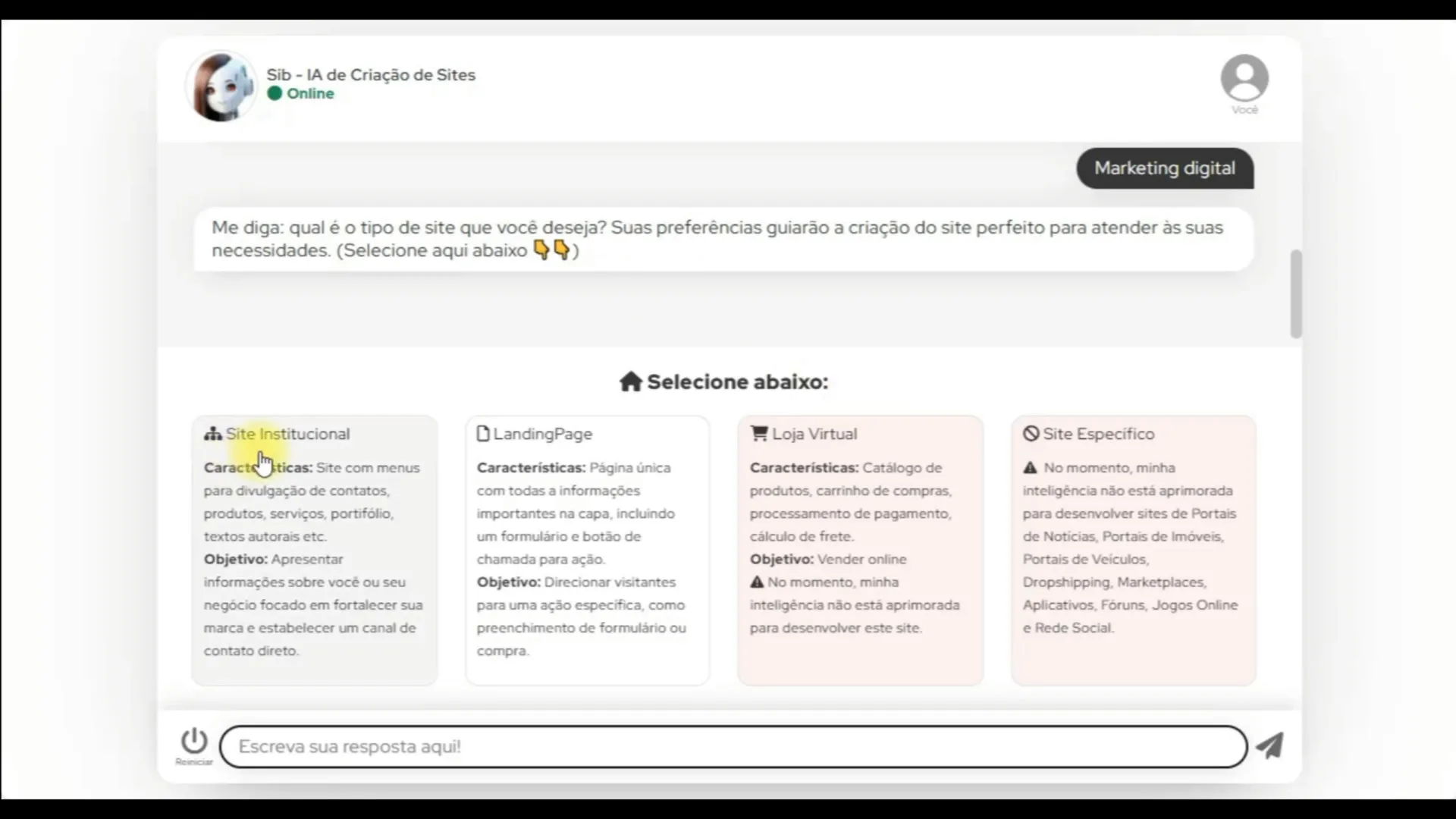The height and width of the screenshot is (819, 1456).
Task: Focus the Escreva sua resposta aqui field
Action: (733, 747)
